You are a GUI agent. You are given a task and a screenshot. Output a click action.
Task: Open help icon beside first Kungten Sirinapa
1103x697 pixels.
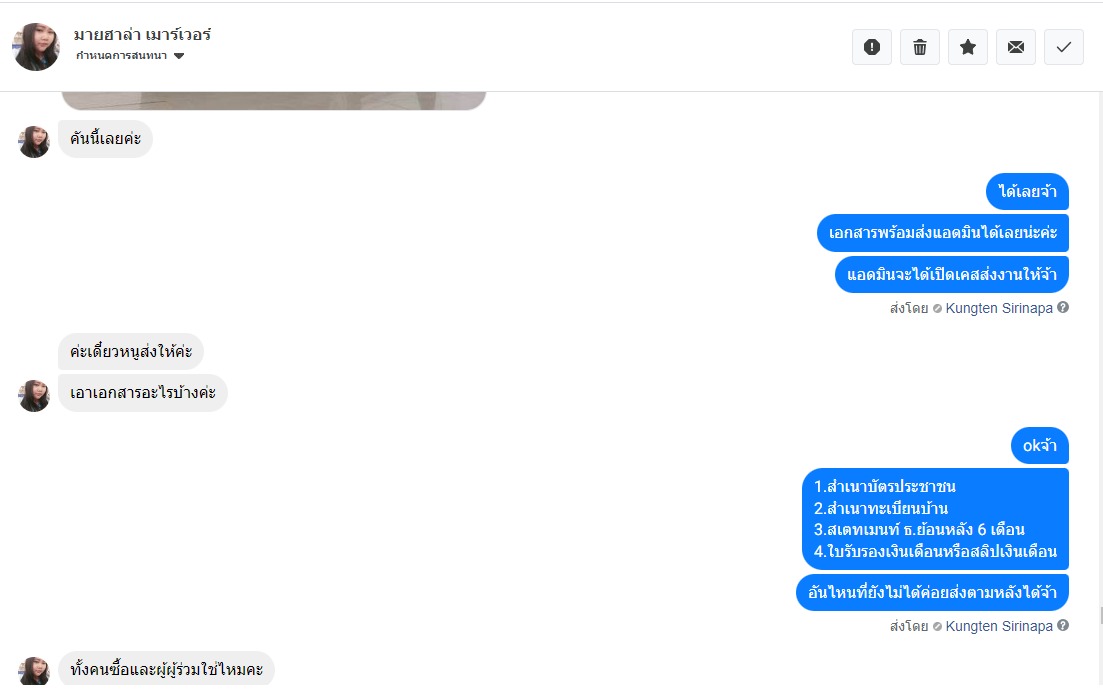tap(1063, 307)
